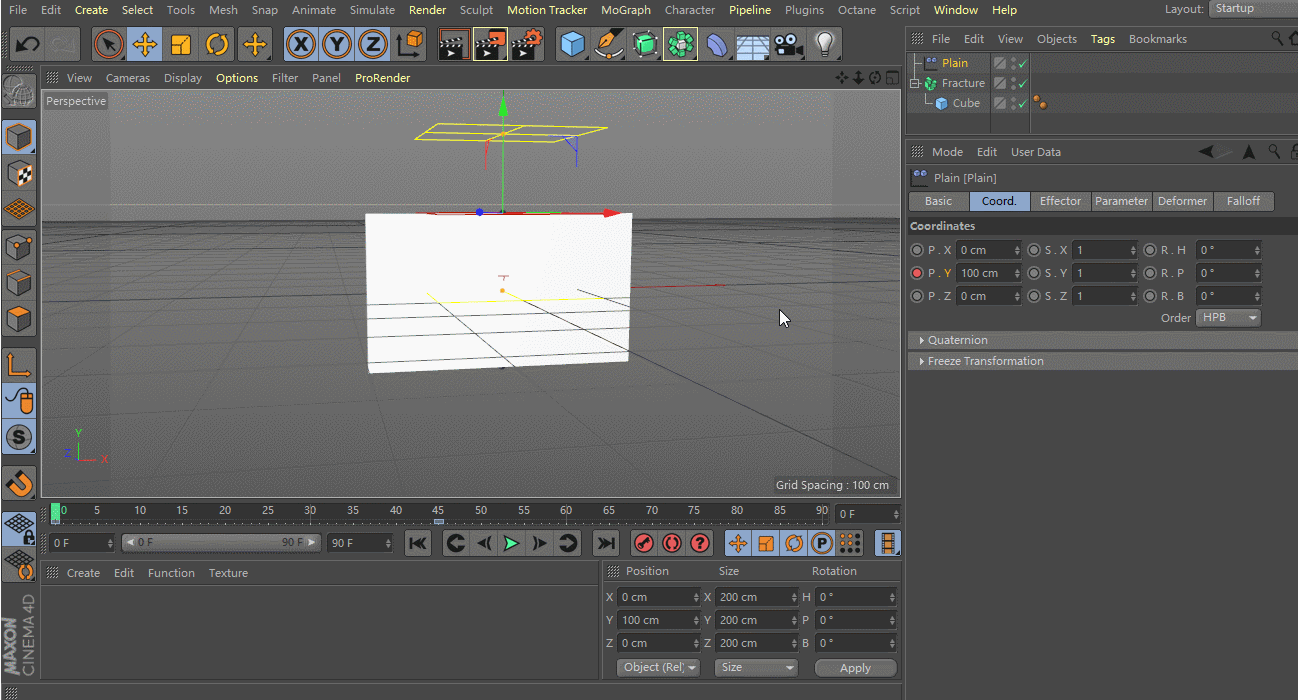Open the MoGraph menu
Screen dimensions: 1298x700
point(625,10)
